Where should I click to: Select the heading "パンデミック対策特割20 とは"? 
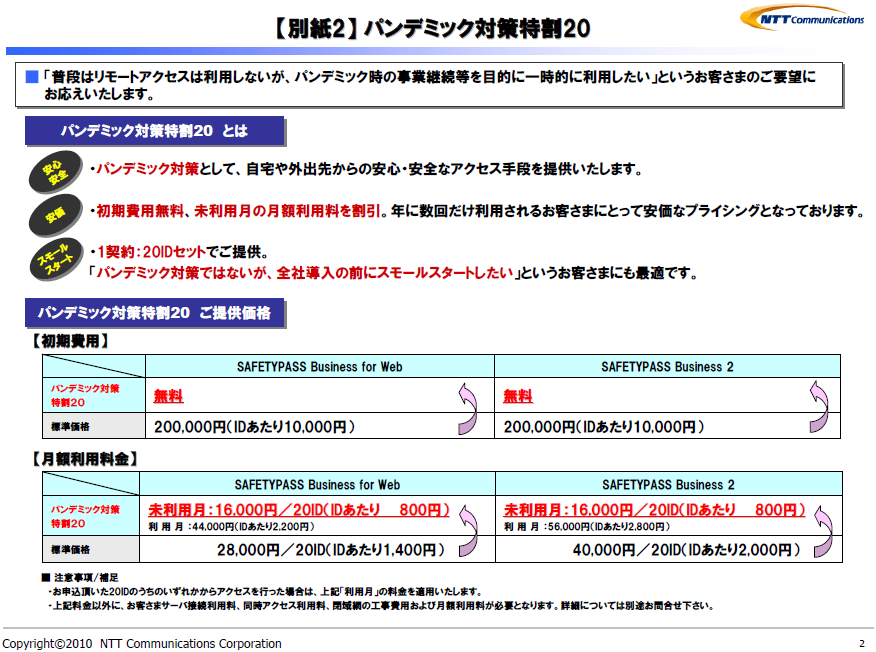154,131
